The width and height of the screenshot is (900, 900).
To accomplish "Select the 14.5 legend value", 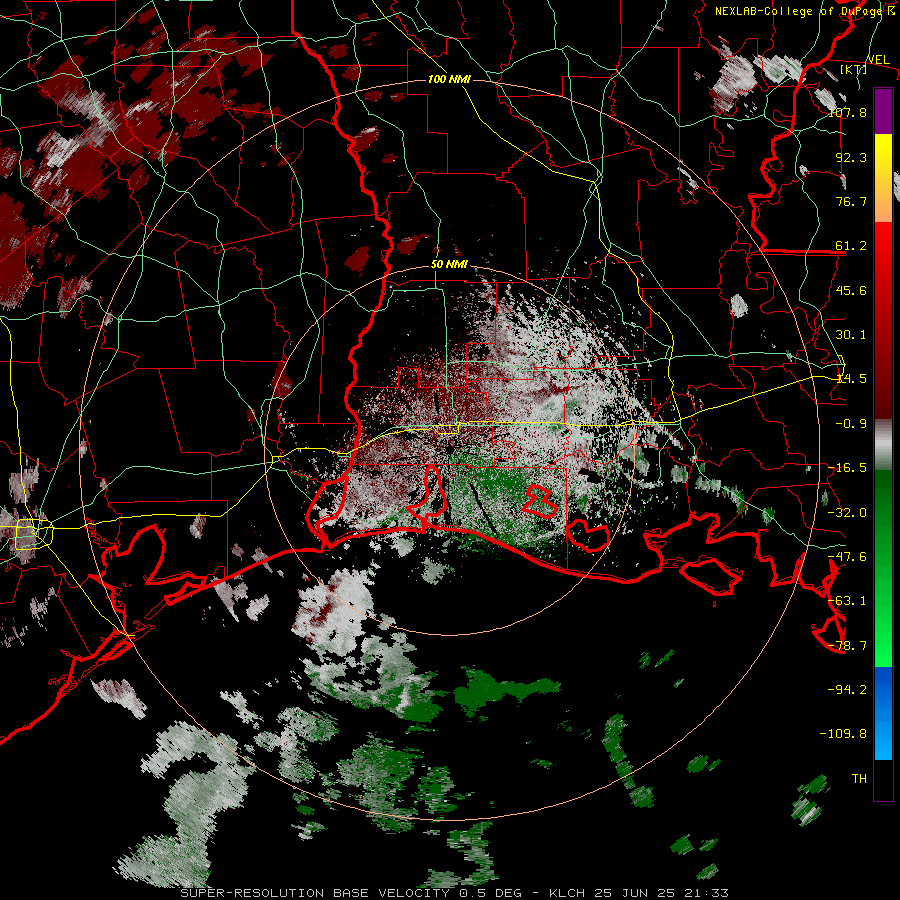I will click(x=851, y=379).
